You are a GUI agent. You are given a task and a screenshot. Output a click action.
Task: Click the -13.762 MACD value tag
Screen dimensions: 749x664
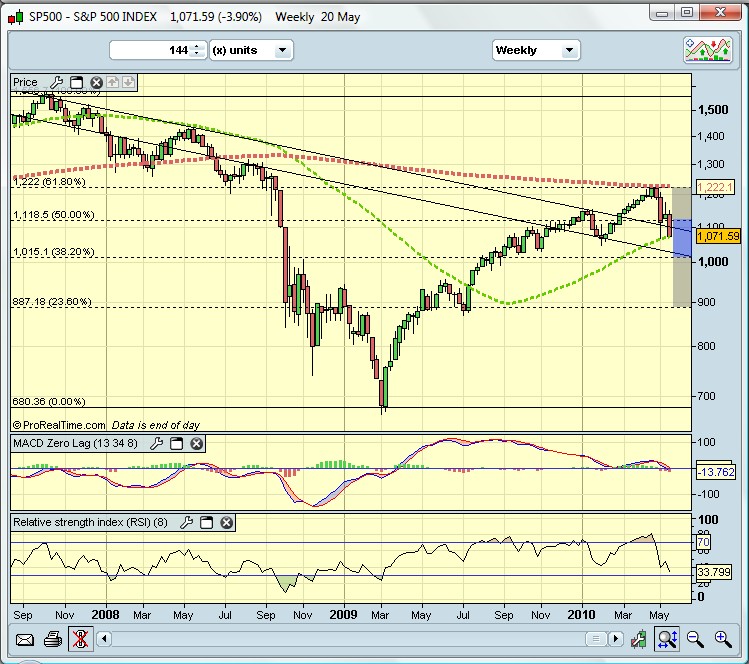point(716,472)
